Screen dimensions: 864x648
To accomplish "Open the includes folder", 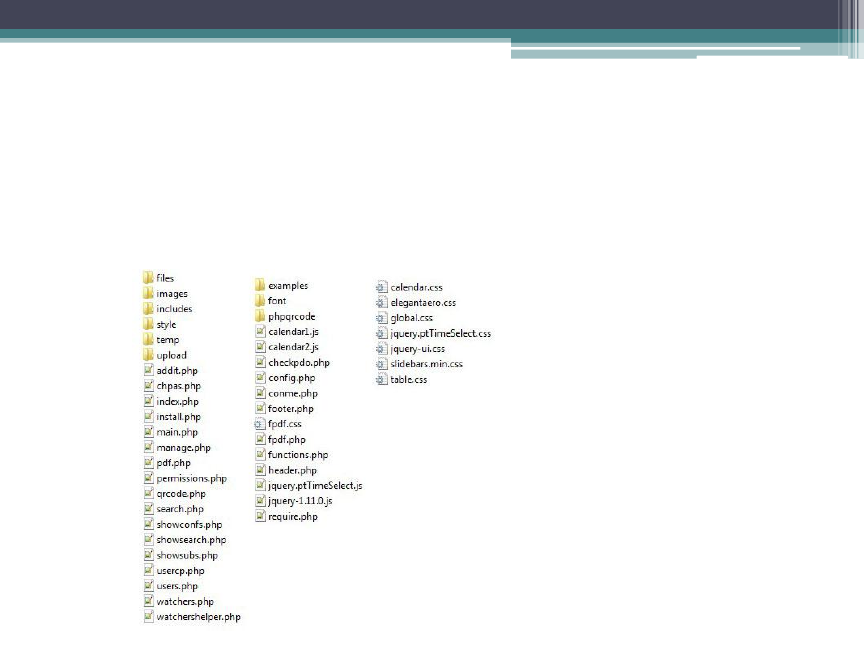I will [174, 309].
